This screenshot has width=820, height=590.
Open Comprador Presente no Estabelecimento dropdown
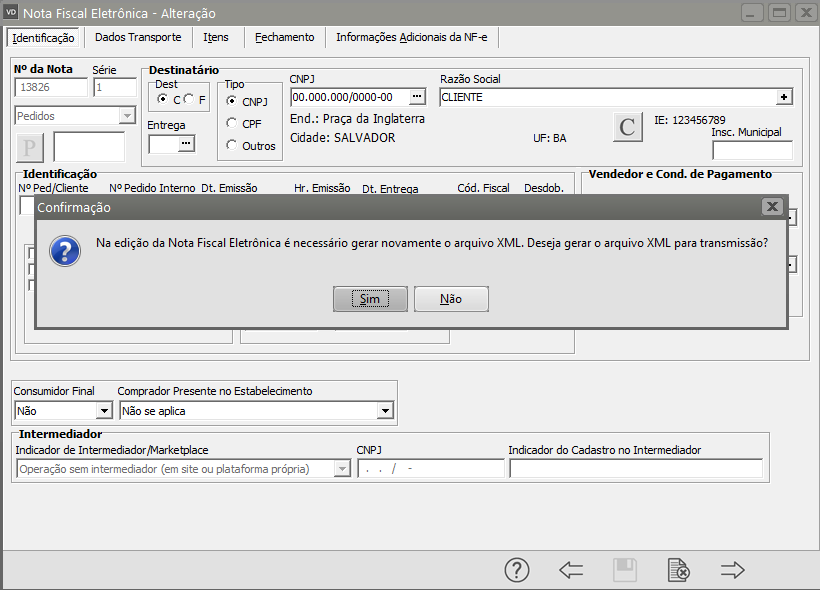point(385,411)
